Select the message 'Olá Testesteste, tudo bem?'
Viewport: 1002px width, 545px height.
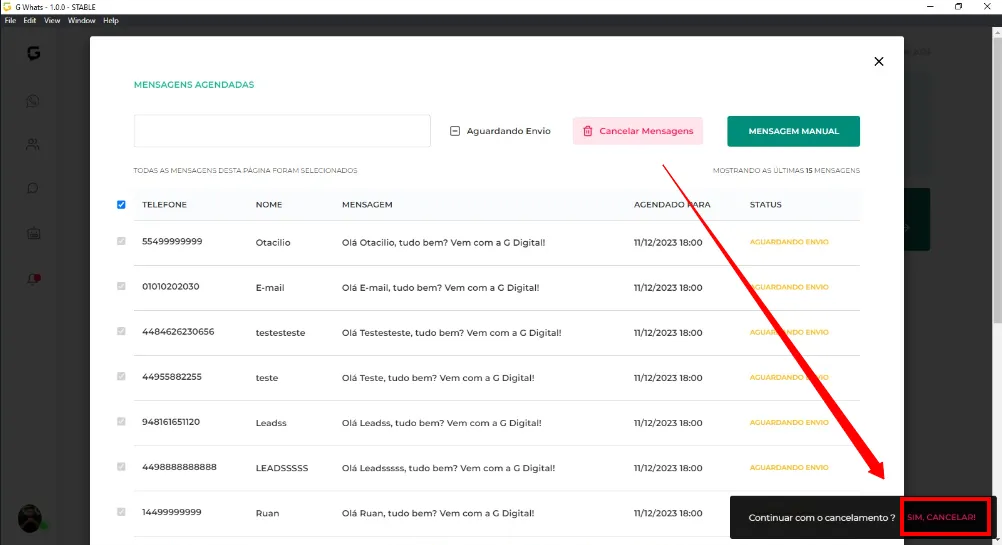point(403,333)
